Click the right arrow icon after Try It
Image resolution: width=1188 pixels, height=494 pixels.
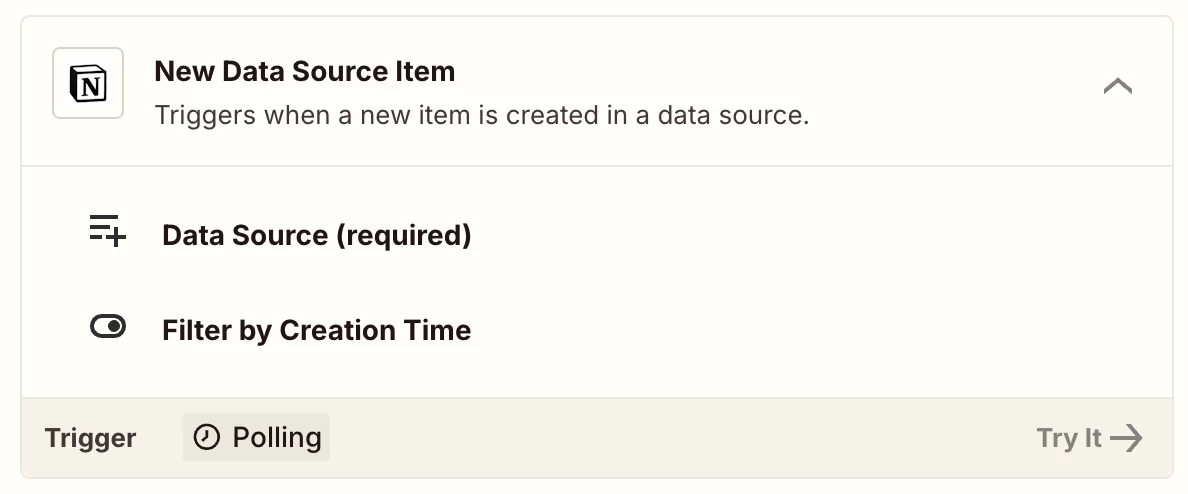pos(1127,438)
